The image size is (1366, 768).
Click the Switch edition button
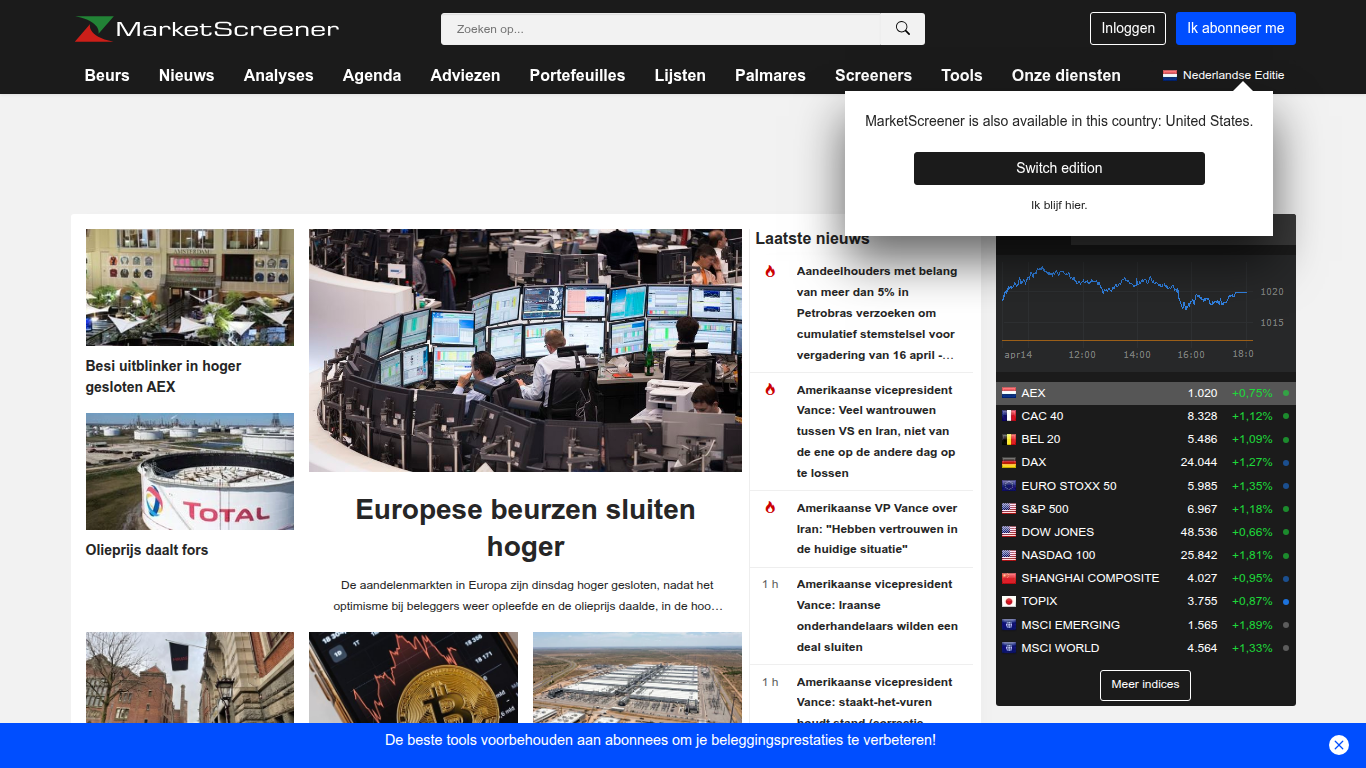click(1059, 168)
